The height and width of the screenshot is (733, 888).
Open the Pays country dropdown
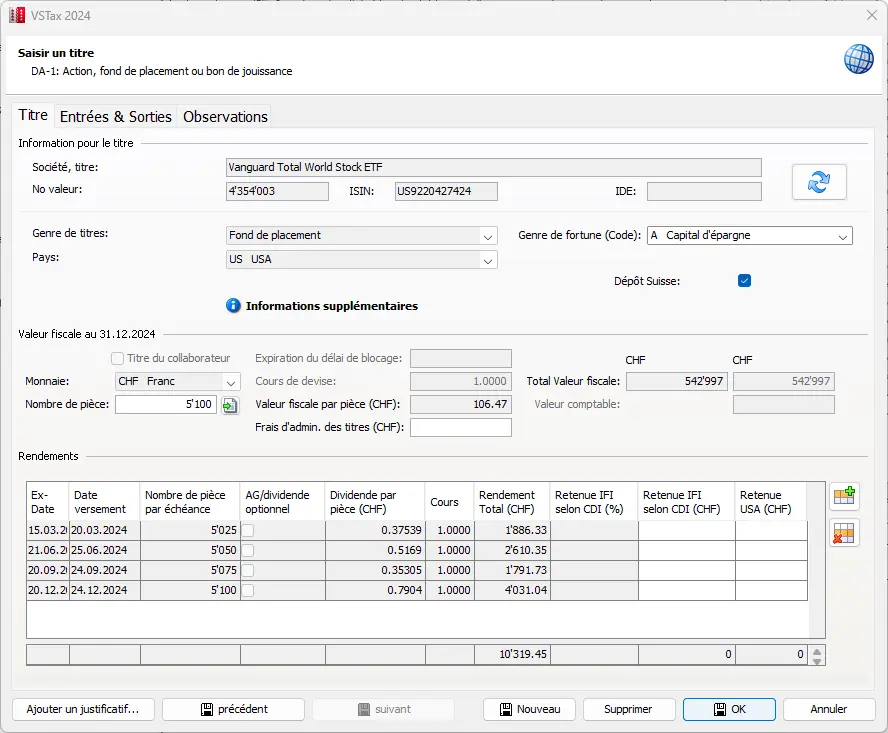(487, 260)
